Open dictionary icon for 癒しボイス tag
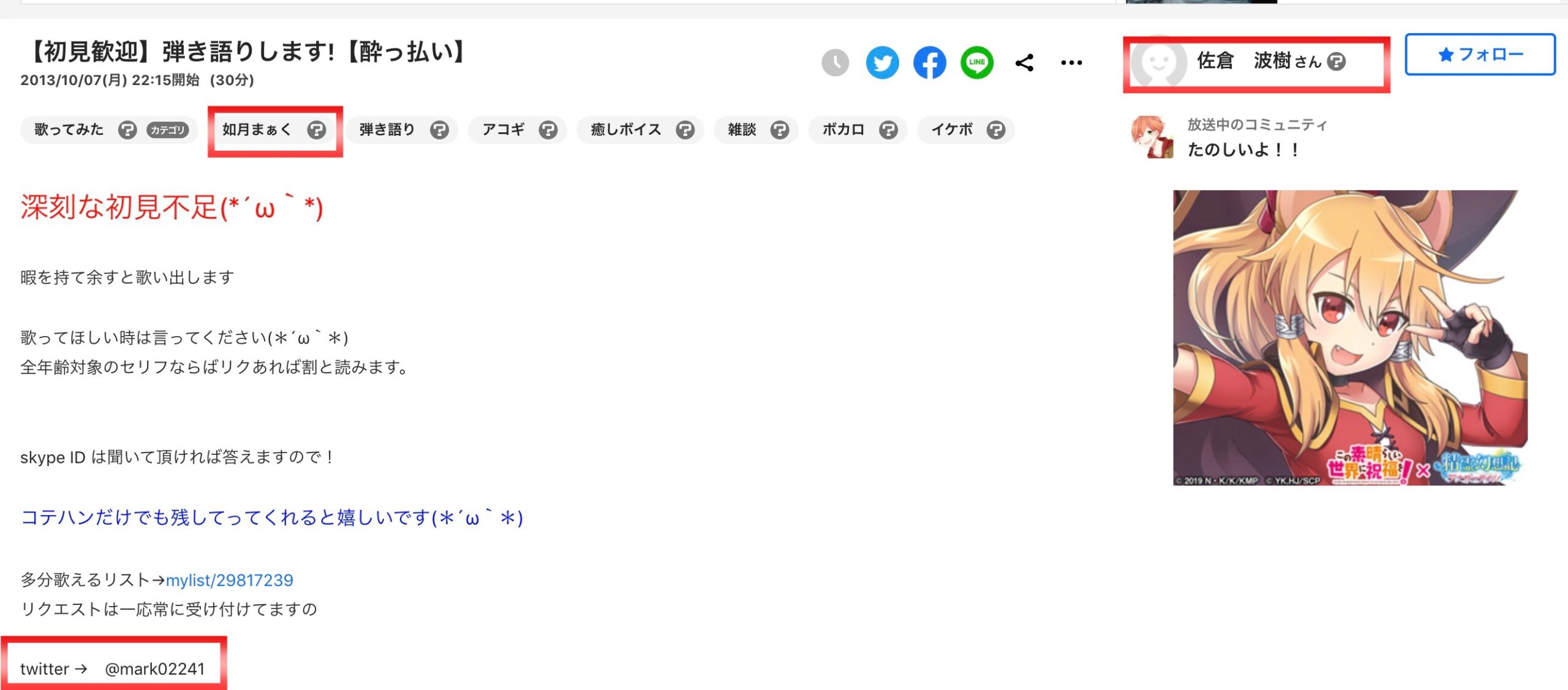1568x690 pixels. point(685,130)
